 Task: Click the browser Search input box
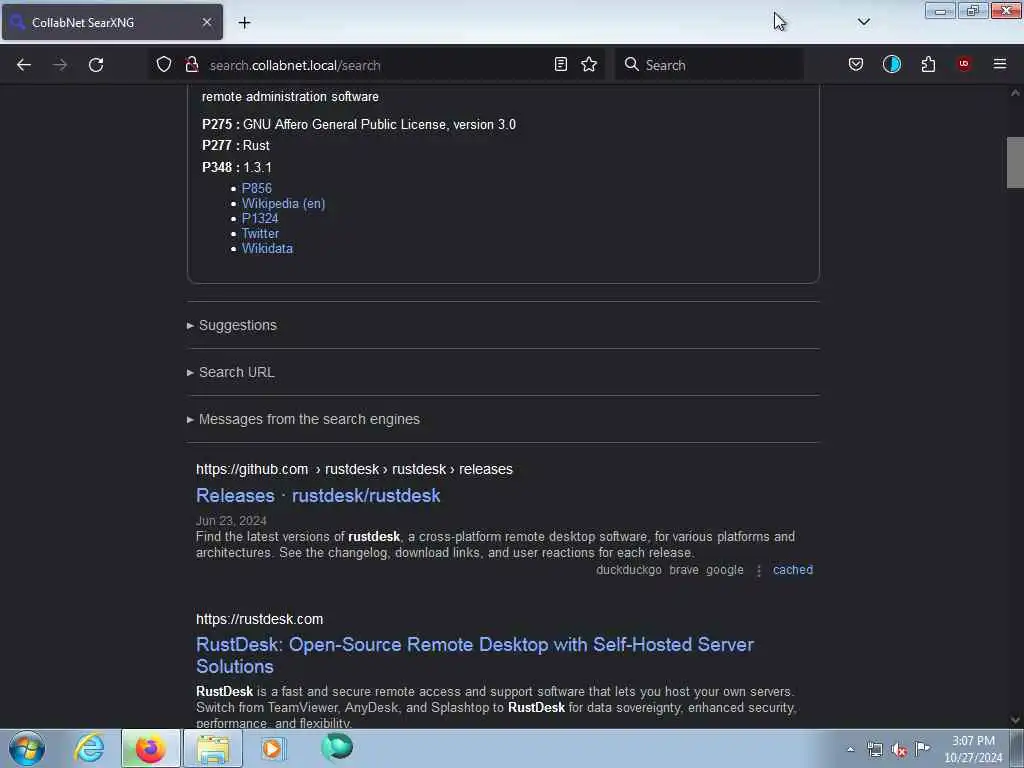click(709, 65)
